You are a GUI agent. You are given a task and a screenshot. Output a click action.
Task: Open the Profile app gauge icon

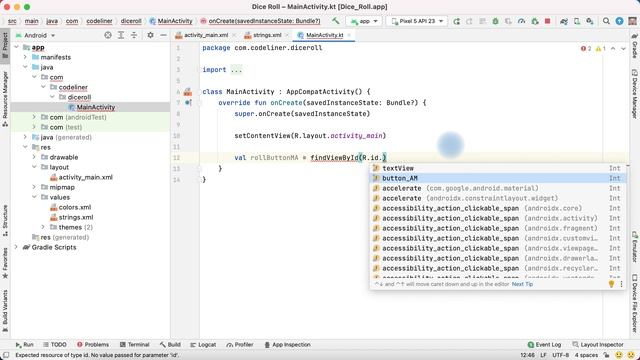coord(521,21)
